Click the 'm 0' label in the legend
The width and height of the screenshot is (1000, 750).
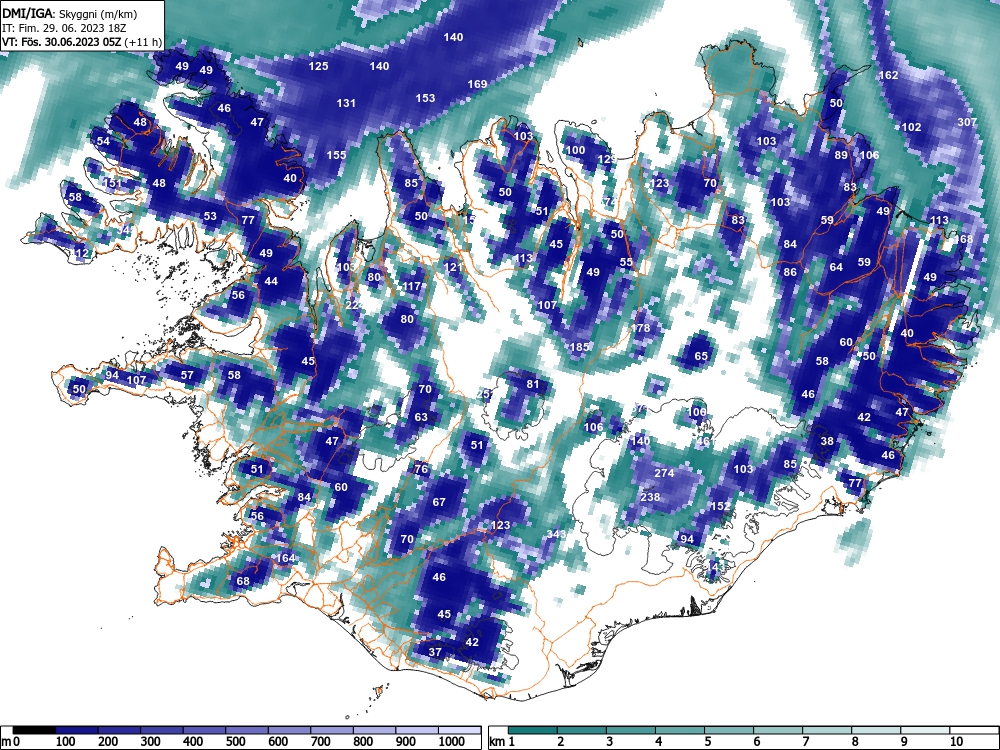click(x=8, y=742)
